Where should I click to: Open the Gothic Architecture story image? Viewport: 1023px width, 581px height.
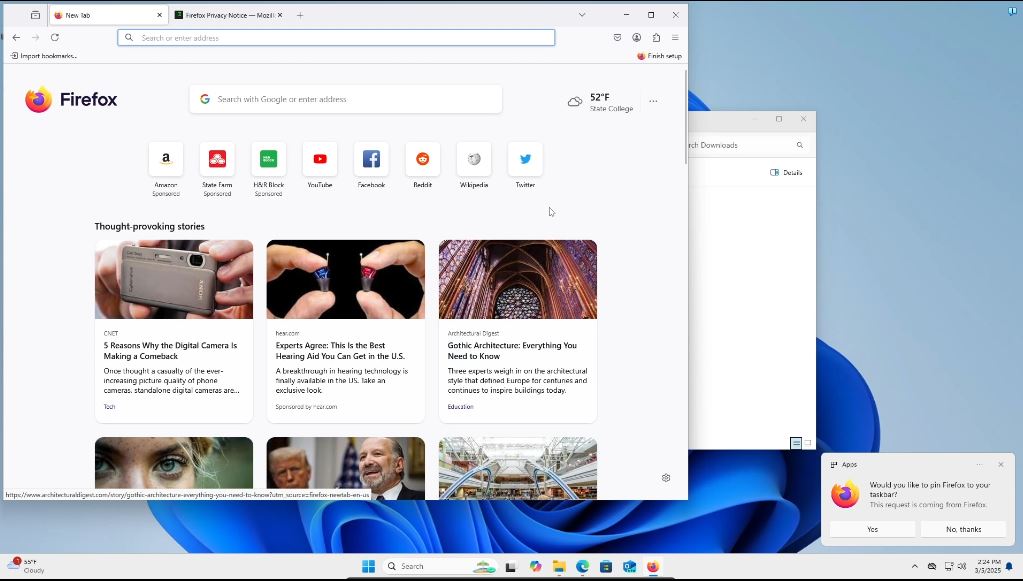point(518,279)
